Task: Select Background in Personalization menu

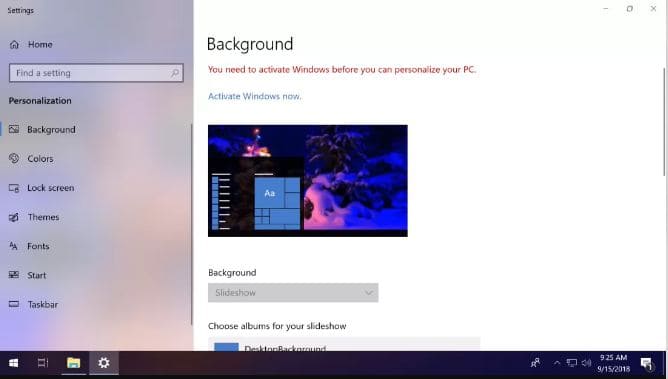Action: (x=51, y=129)
